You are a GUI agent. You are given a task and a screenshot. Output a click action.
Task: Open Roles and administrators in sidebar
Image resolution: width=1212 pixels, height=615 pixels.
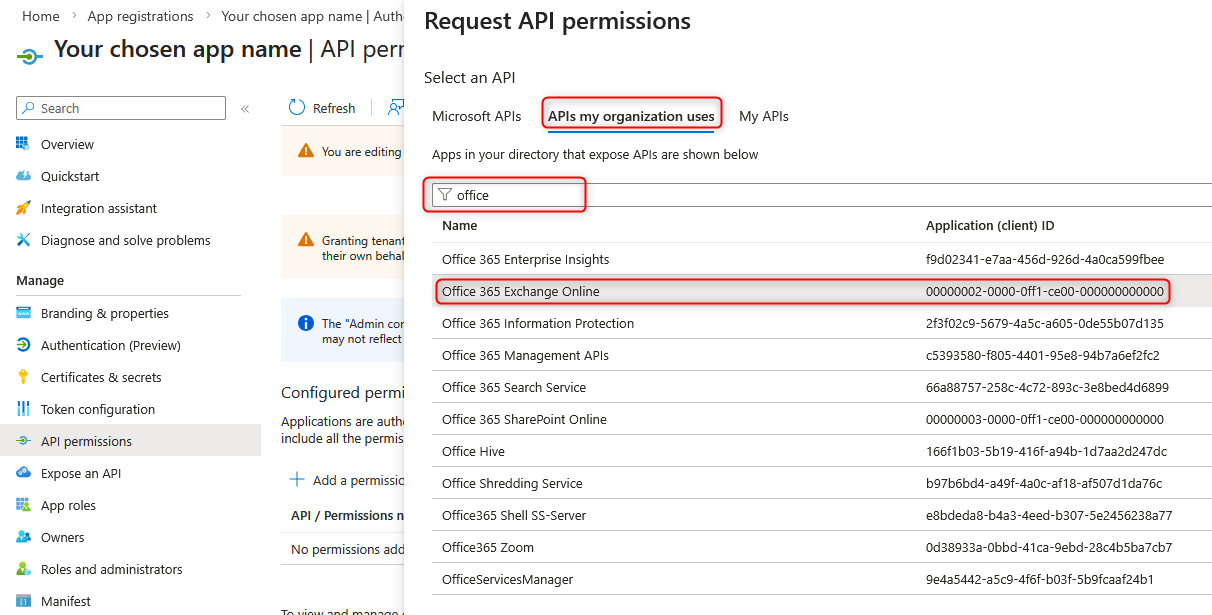click(111, 569)
